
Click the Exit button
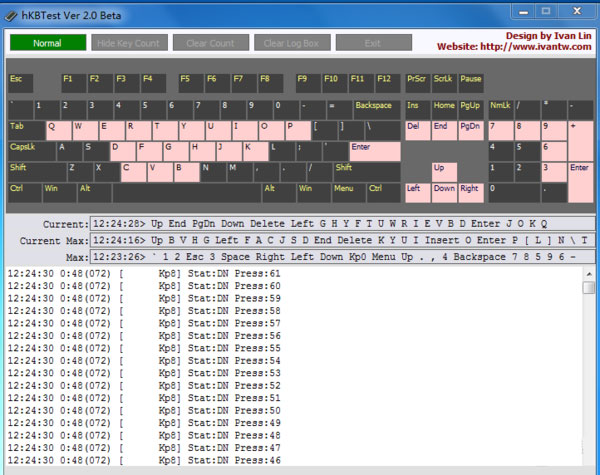pos(373,43)
